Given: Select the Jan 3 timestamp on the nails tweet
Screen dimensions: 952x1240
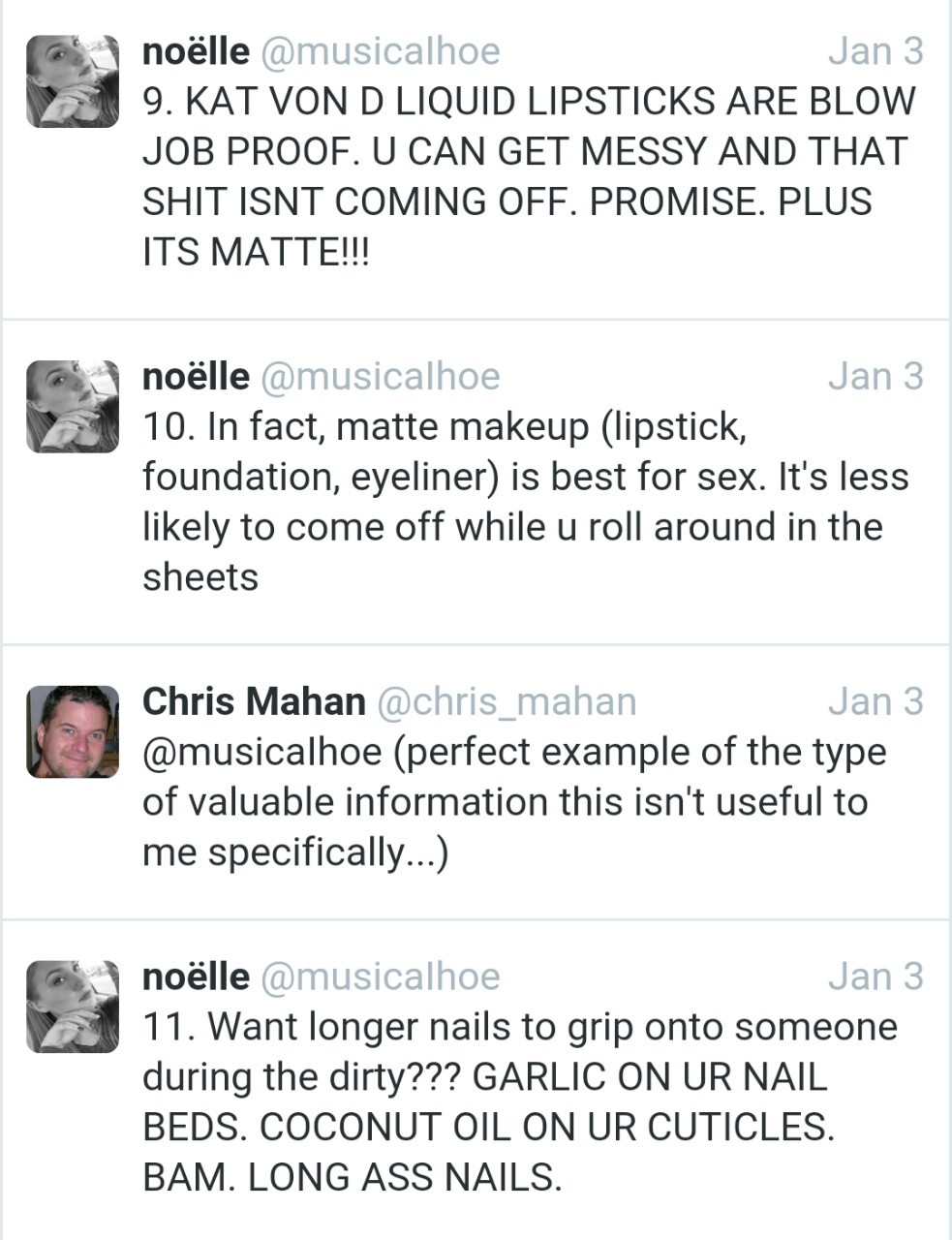Looking at the screenshot, I should click(x=875, y=977).
